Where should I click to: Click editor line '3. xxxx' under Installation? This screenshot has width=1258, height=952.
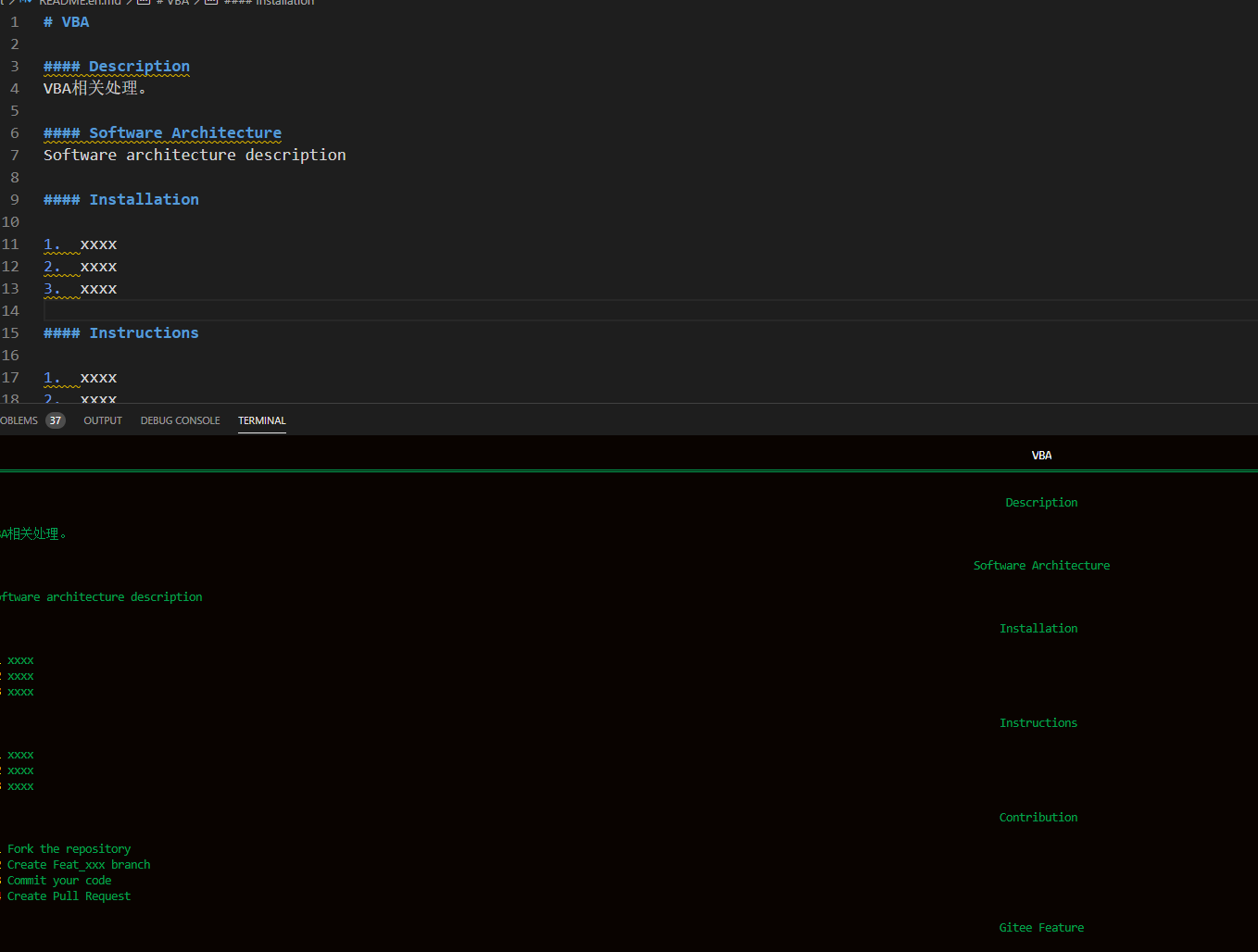click(x=81, y=289)
